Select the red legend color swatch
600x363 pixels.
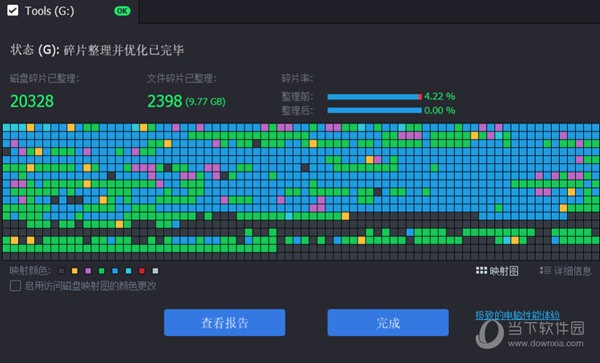[142, 271]
